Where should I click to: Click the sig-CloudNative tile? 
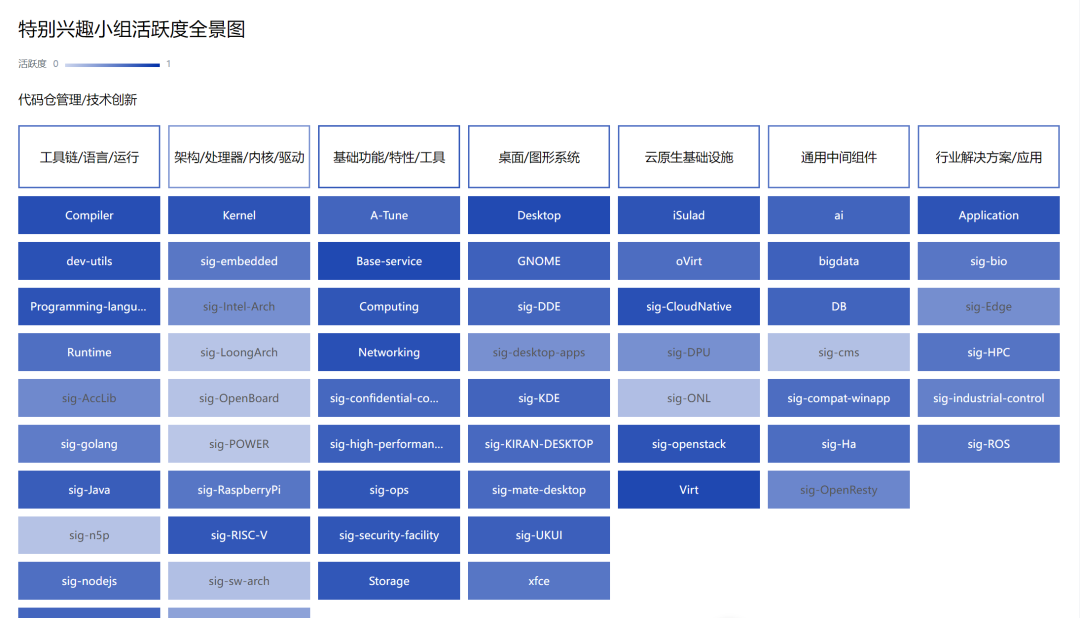click(x=689, y=307)
